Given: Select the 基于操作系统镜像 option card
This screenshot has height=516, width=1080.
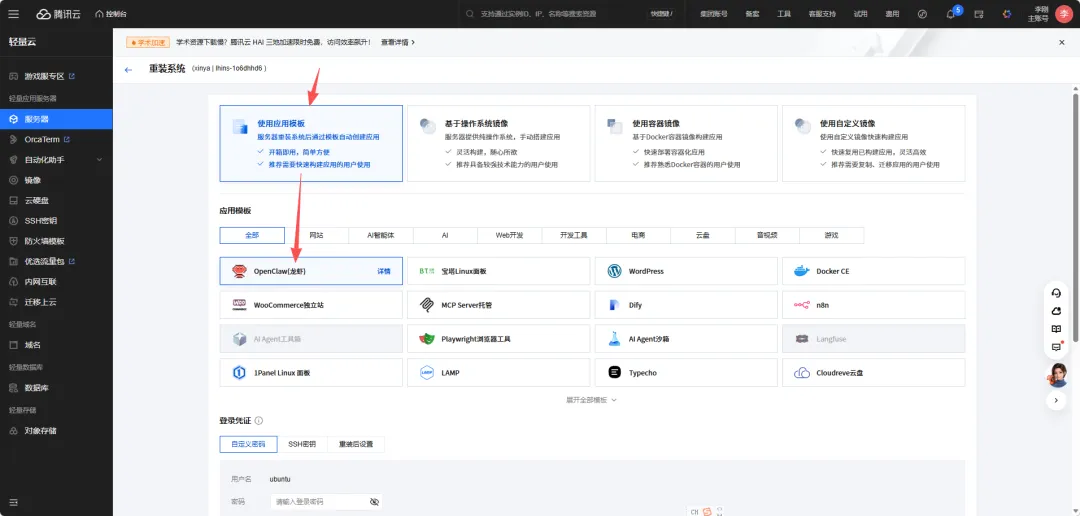Looking at the screenshot, I should click(499, 143).
